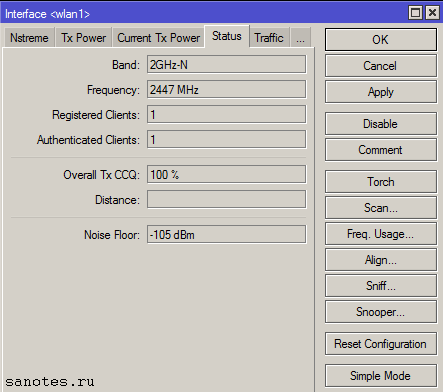The width and height of the screenshot is (443, 392).
Task: Click Reset Configuration button
Action: (381, 344)
